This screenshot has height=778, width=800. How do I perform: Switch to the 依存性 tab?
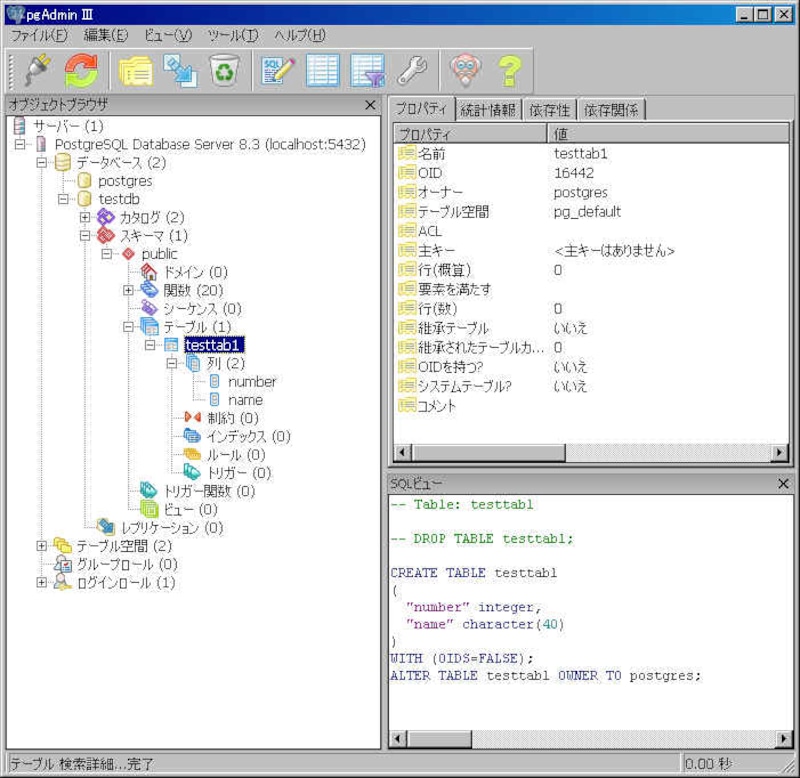click(550, 110)
